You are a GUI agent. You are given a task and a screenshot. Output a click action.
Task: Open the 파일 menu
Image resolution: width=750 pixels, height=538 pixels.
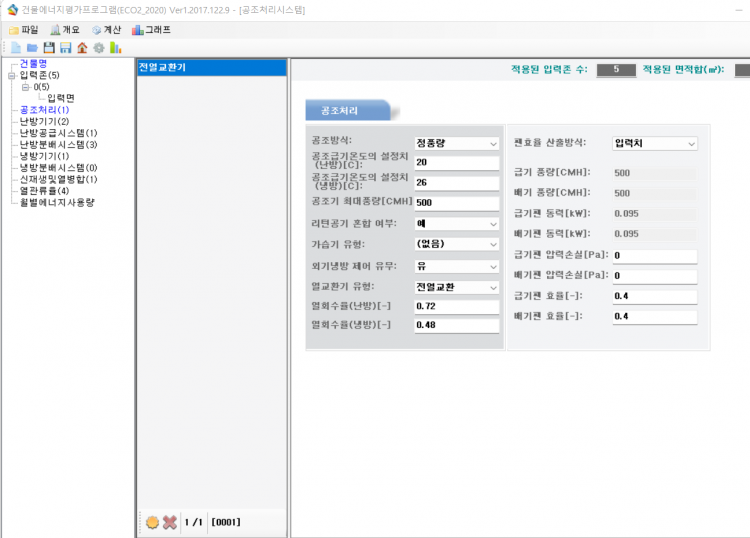click(24, 30)
